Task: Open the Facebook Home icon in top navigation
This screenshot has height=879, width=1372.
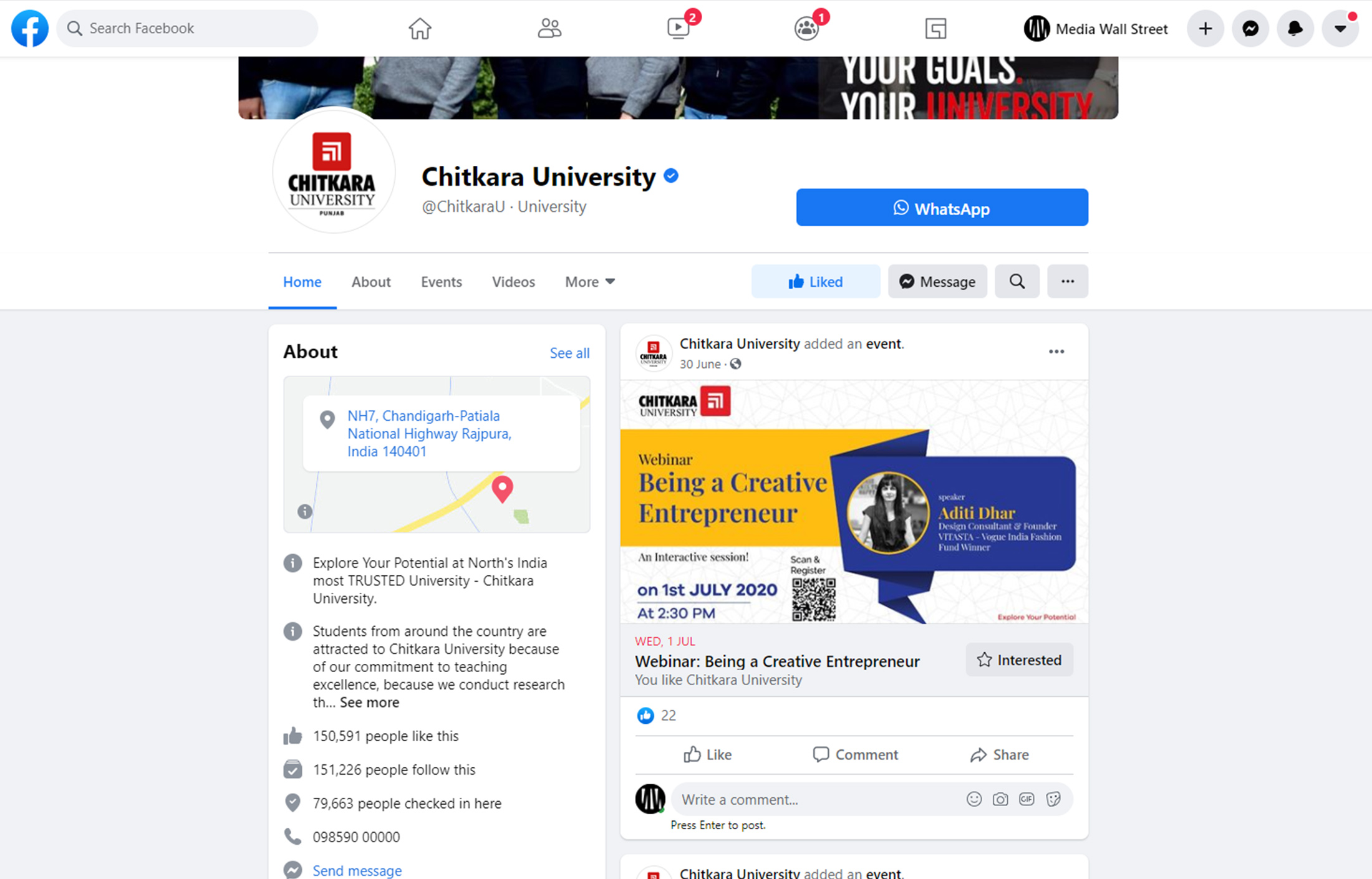Action: (x=420, y=29)
